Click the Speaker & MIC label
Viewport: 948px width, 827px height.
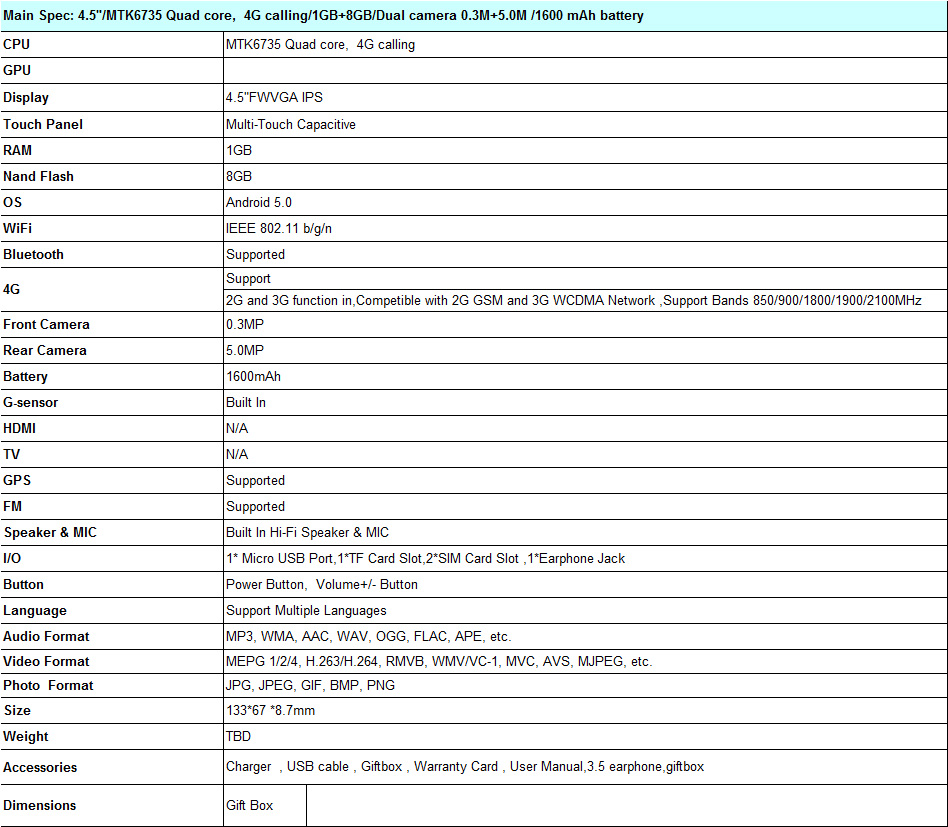click(x=112, y=533)
